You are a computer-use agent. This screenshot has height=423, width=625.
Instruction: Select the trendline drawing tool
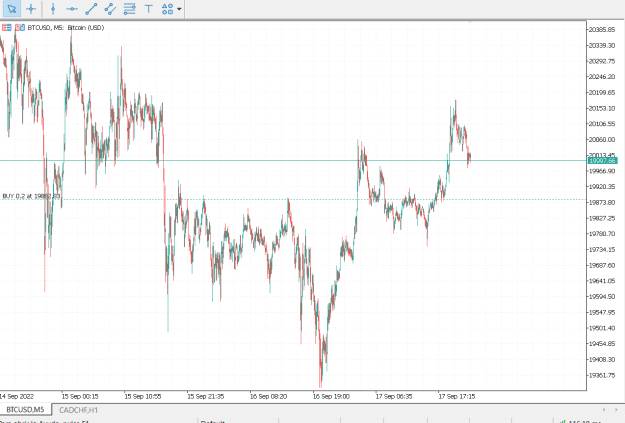(91, 8)
